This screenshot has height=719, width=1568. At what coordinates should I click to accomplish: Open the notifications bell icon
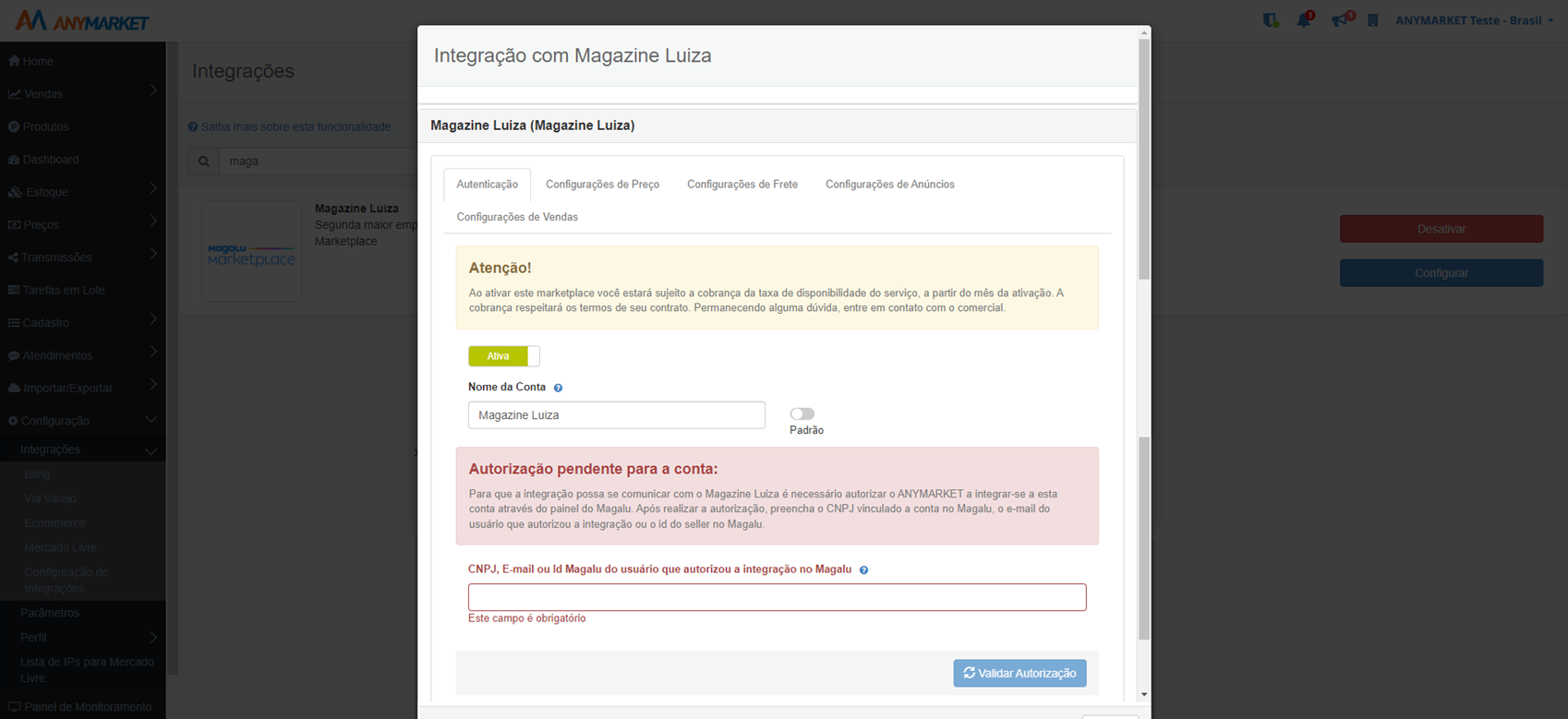1304,19
